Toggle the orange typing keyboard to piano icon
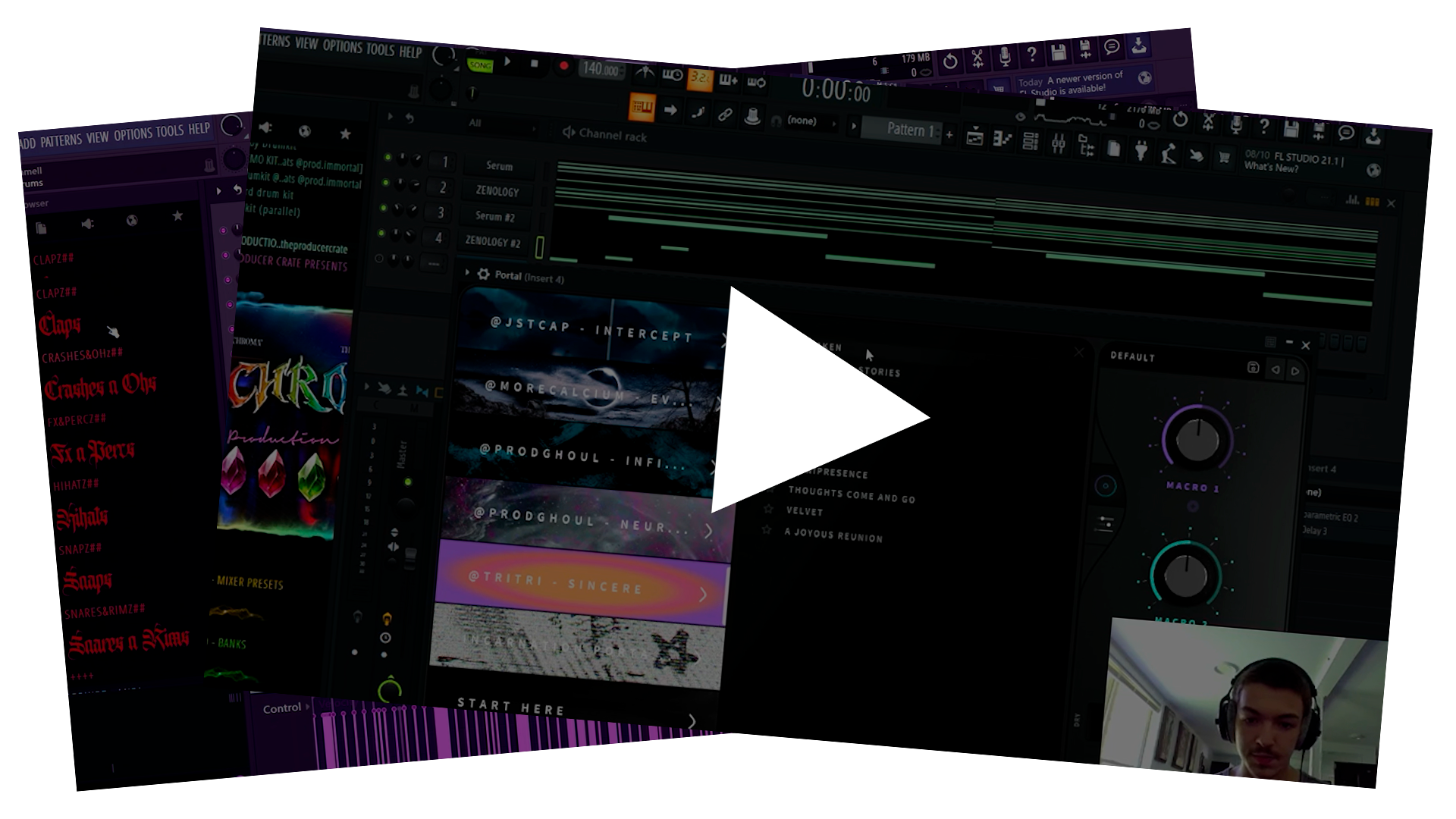Viewport: 1456px width, 819px height. pyautogui.click(x=642, y=107)
